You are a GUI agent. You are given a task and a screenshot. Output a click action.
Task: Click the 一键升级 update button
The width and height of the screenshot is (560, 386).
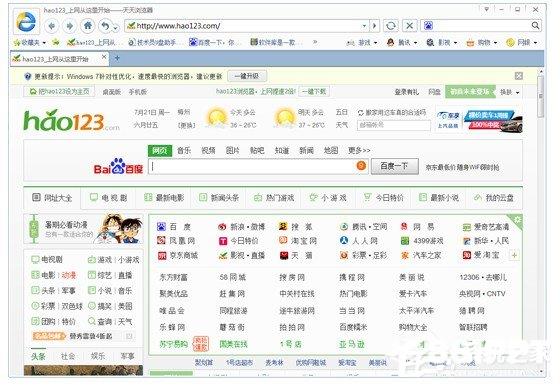pos(247,76)
